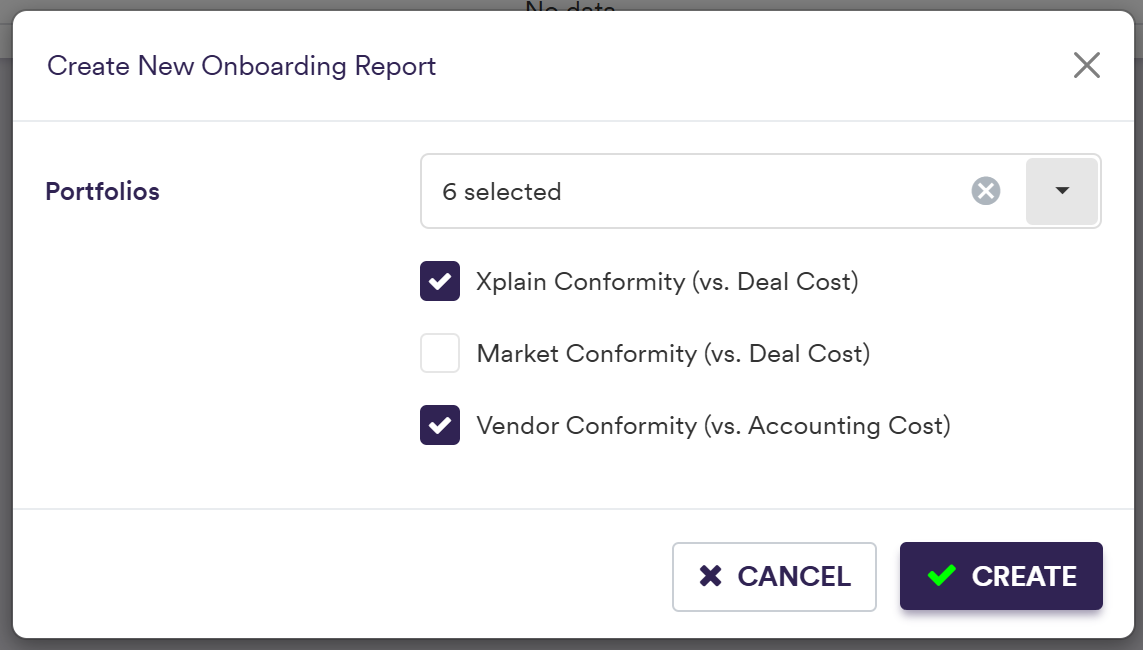Close the Create New Onboarding Report dialog
Image resolution: width=1143 pixels, height=650 pixels.
pos(1086,66)
